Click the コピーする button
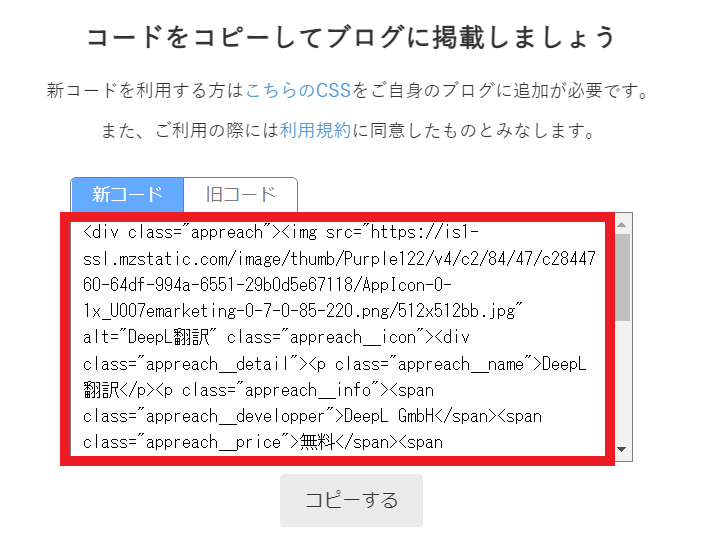This screenshot has width=707, height=552. 351,500
